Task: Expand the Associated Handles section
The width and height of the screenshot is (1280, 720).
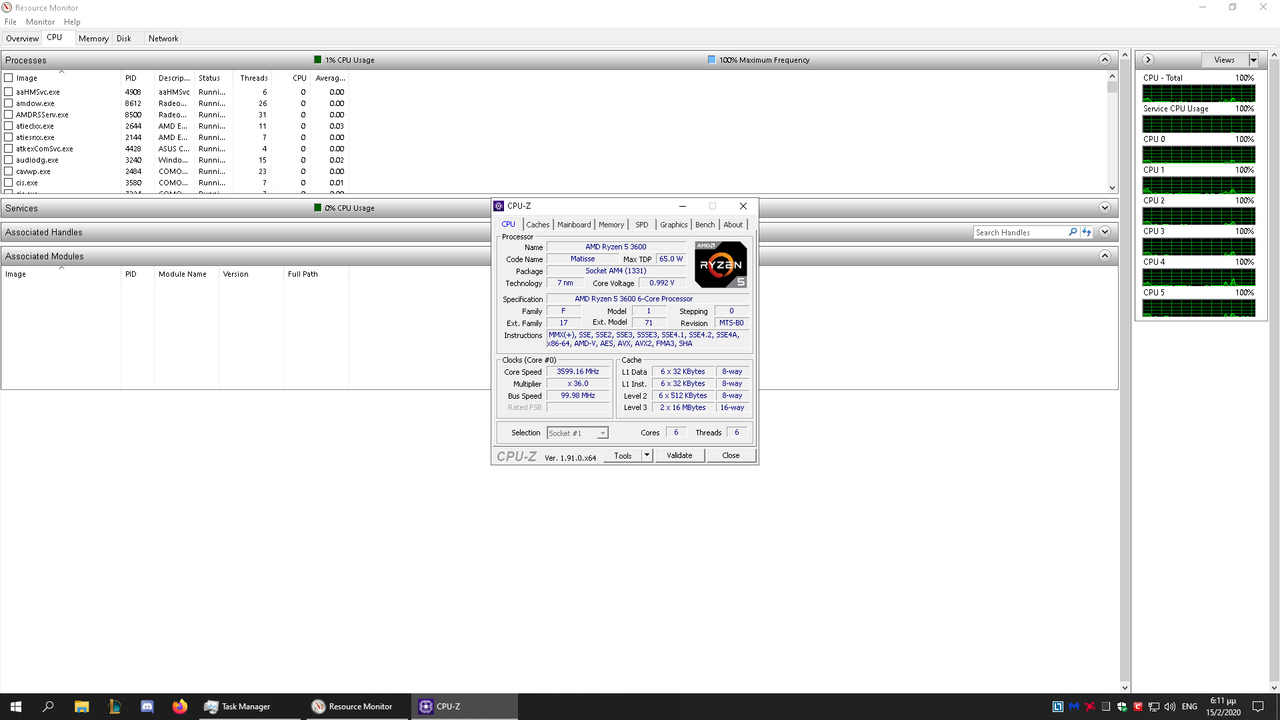Action: coord(1105,232)
